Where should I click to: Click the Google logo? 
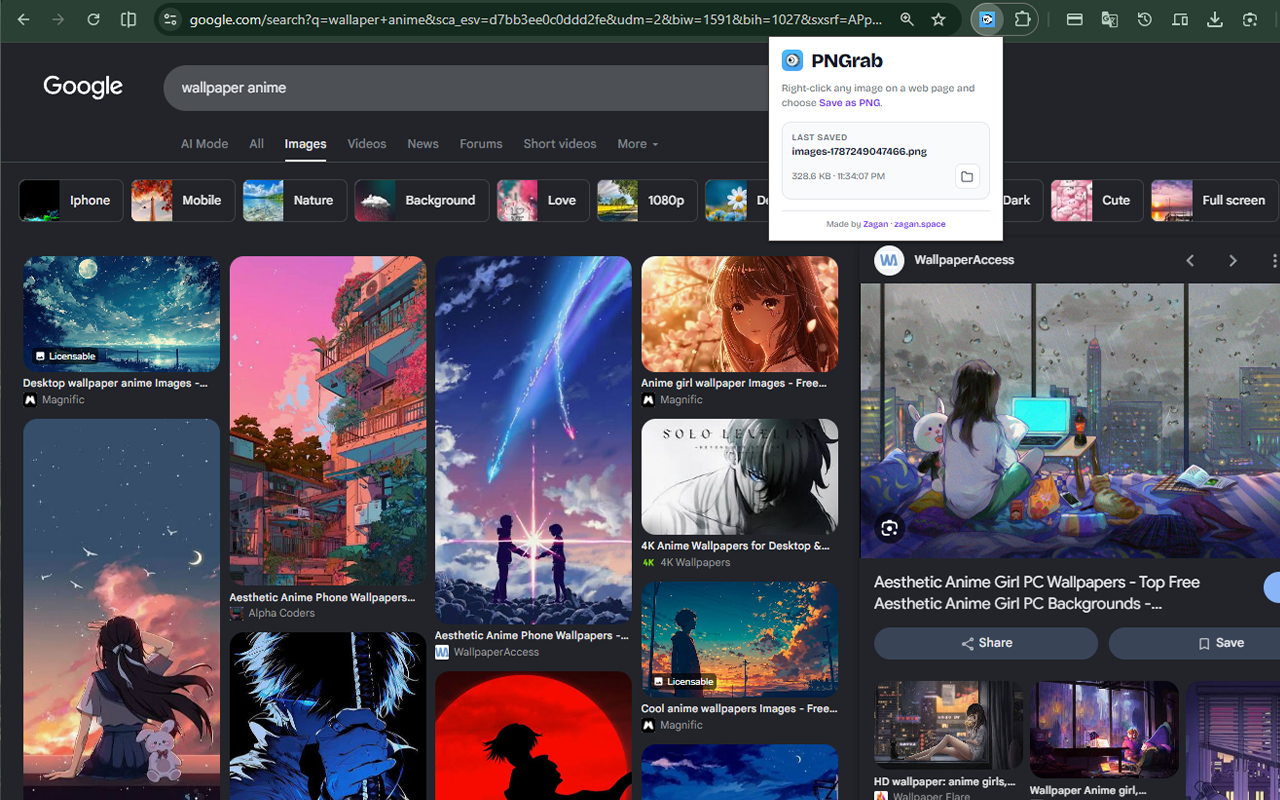click(x=83, y=87)
